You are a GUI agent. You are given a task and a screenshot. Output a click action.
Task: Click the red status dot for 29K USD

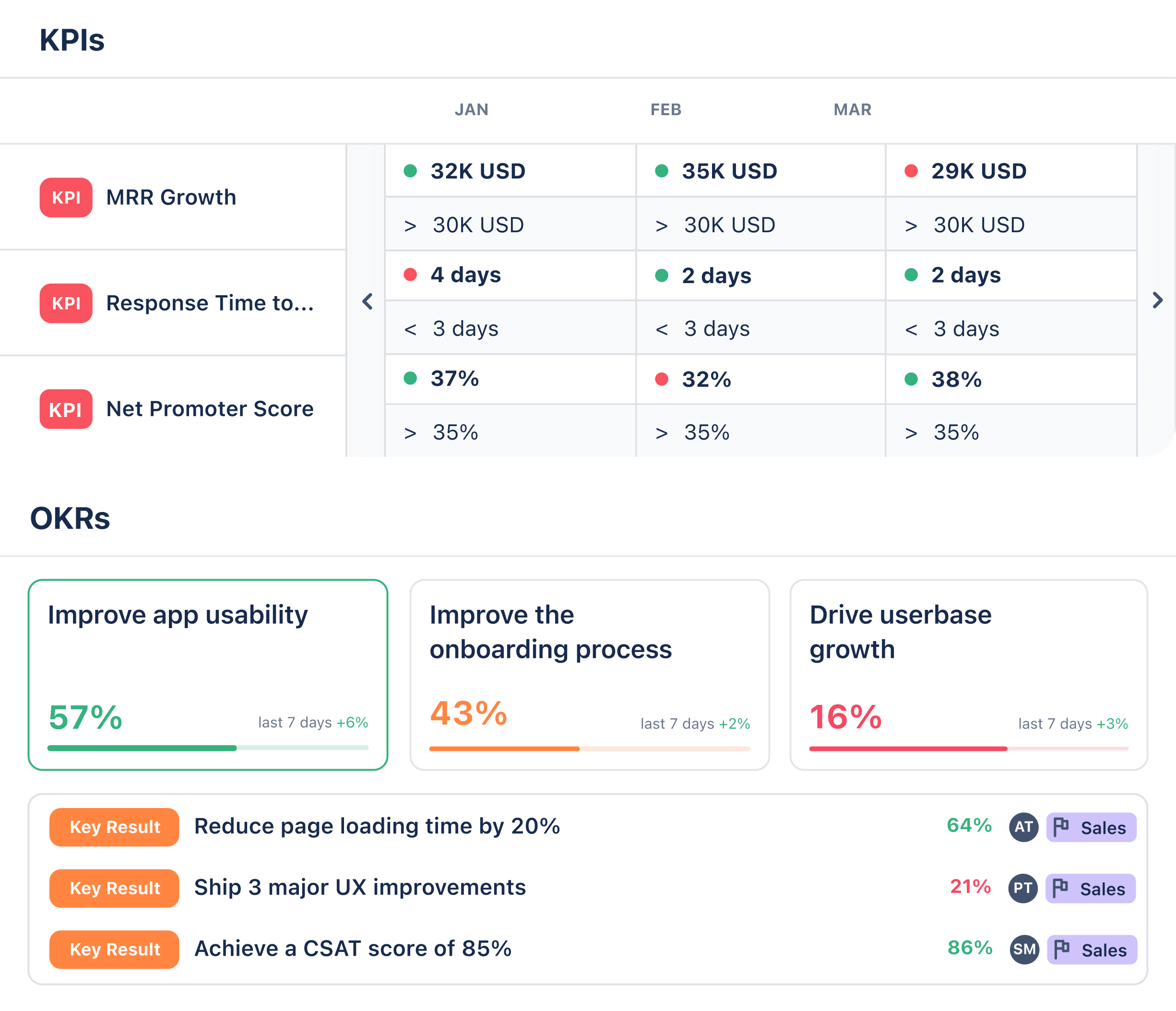click(911, 171)
